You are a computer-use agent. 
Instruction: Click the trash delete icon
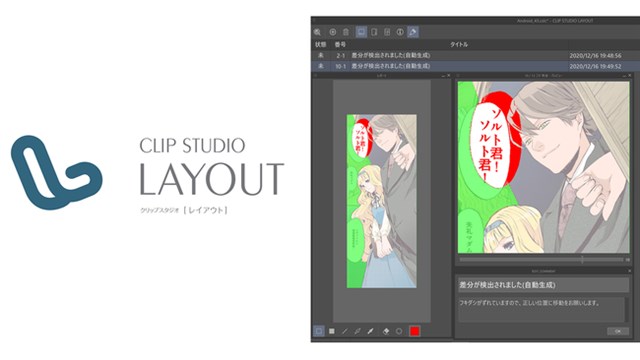(346, 32)
